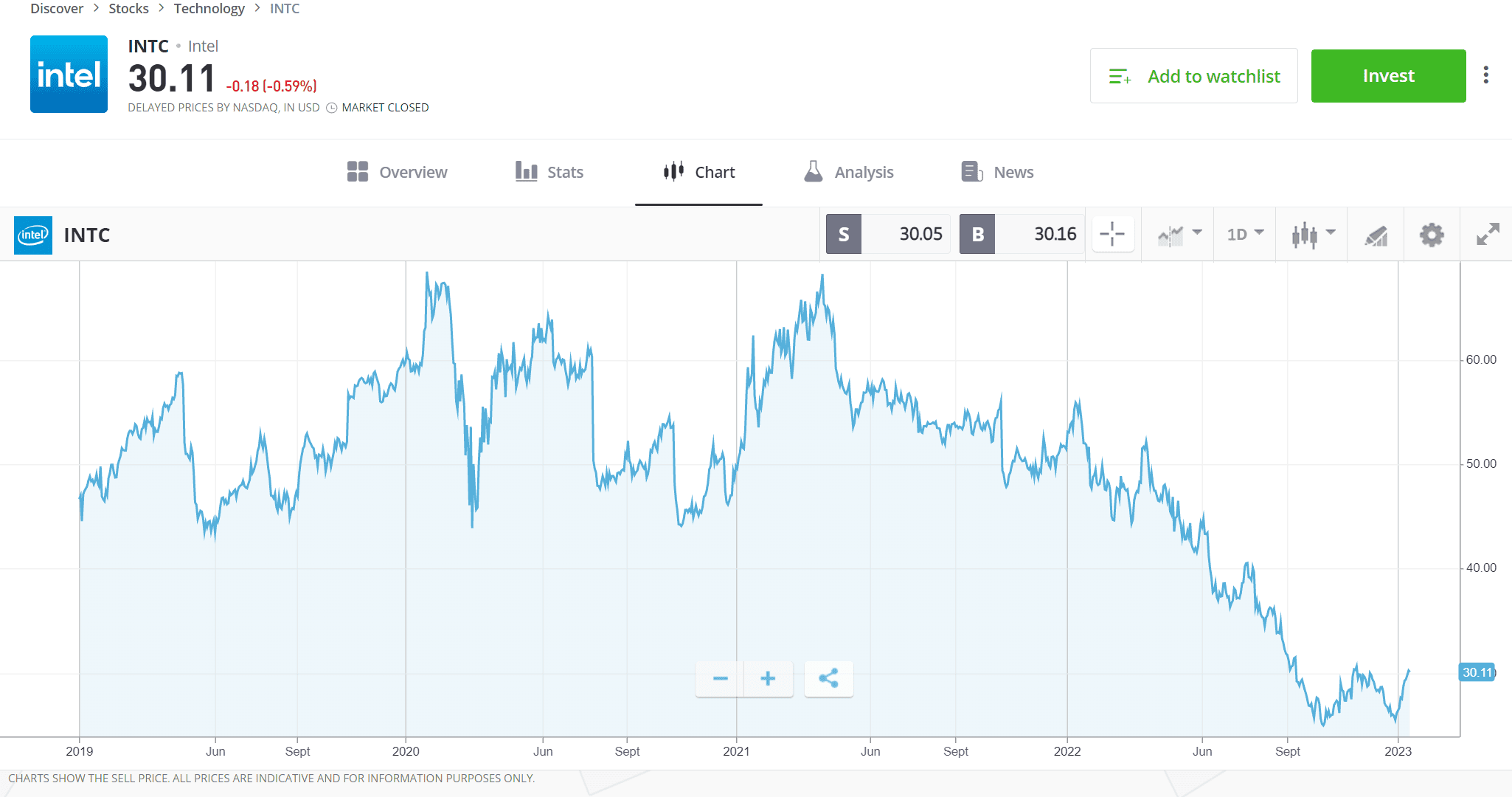Click the -0.18 (-0.59%) change text
The height and width of the screenshot is (797, 1512).
(x=271, y=86)
